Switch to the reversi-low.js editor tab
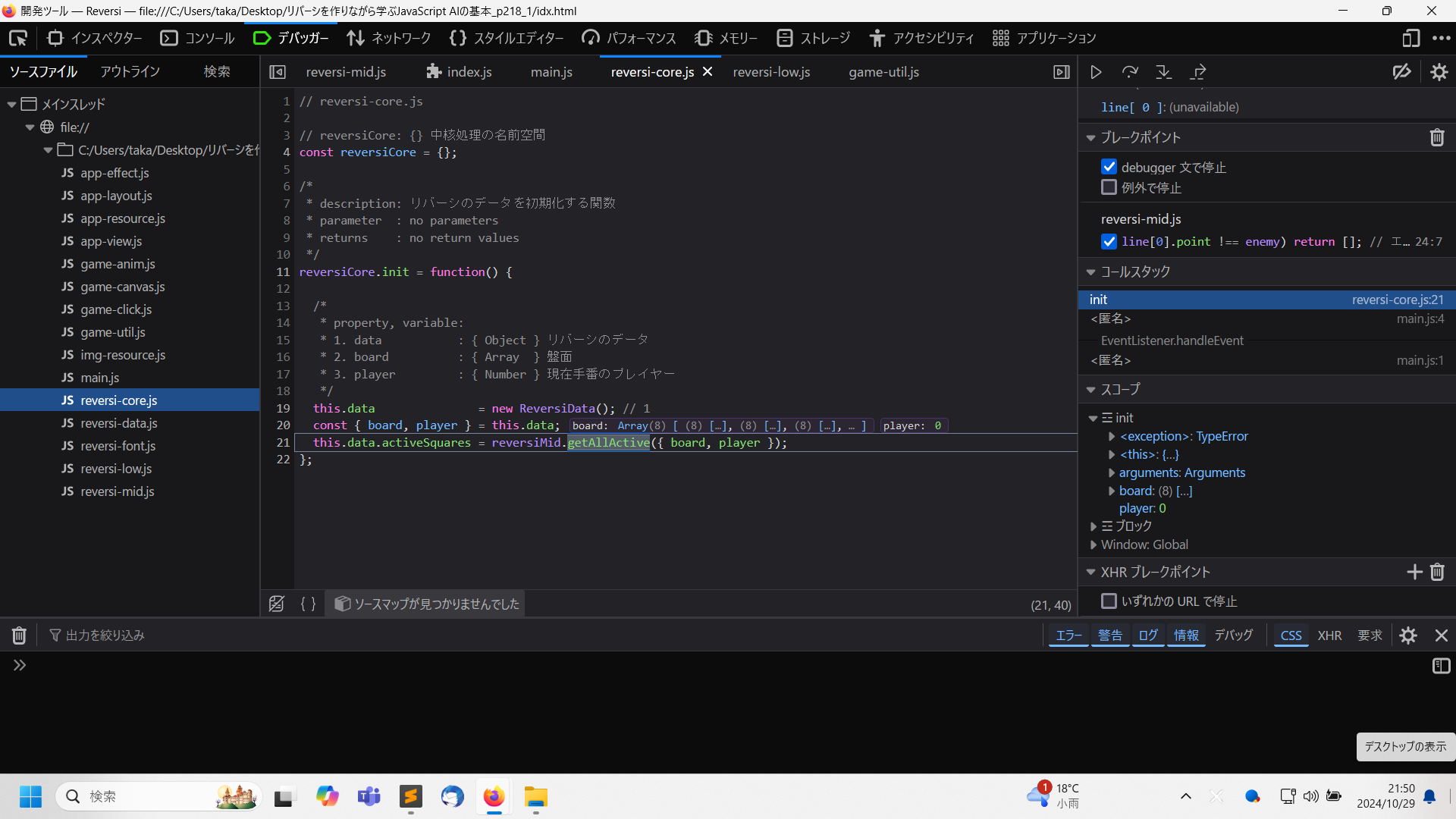Screen dimensions: 1456x819 [771, 72]
